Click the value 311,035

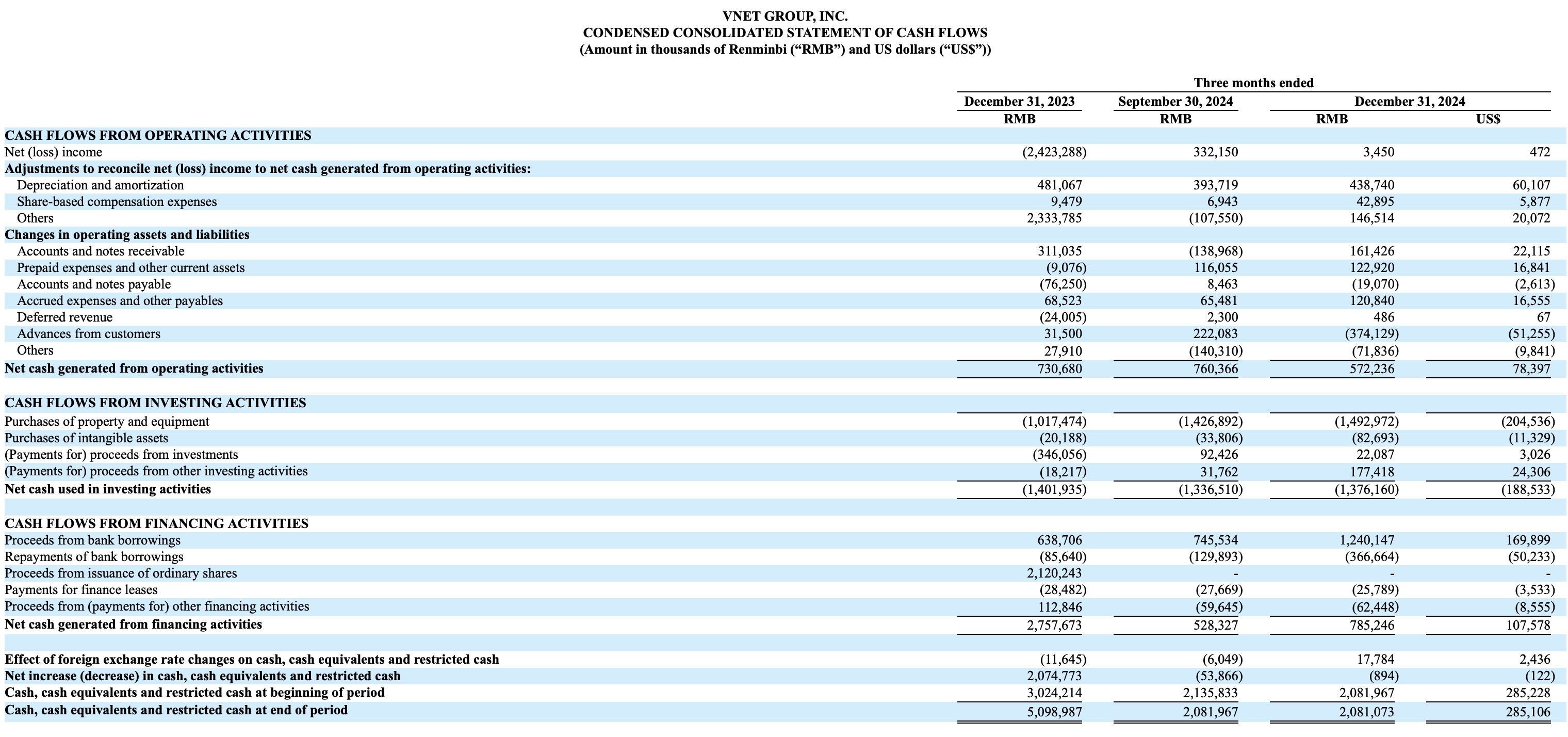pyautogui.click(x=1059, y=251)
